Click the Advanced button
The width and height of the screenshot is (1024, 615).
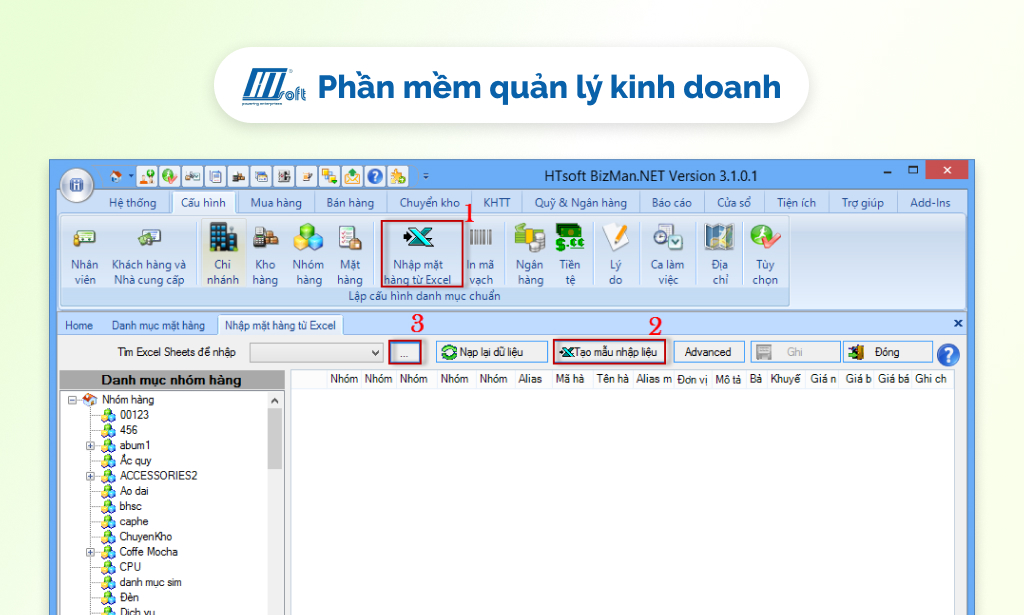709,353
